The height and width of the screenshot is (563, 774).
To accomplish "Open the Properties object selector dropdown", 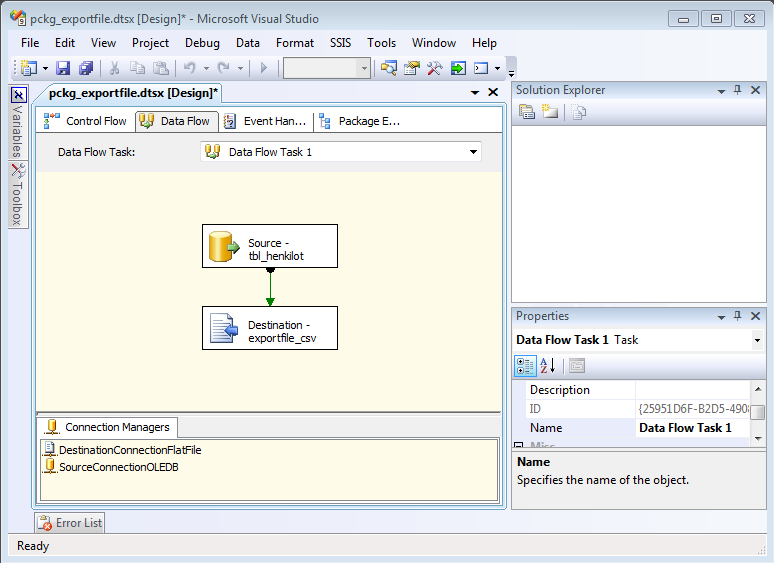I will (757, 340).
